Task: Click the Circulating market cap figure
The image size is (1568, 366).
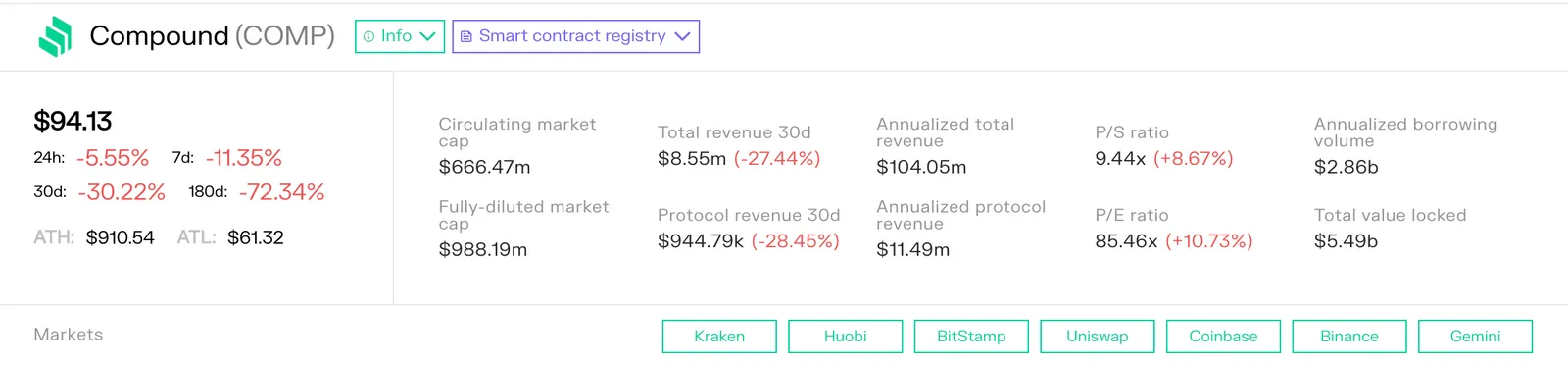Action: point(484,167)
